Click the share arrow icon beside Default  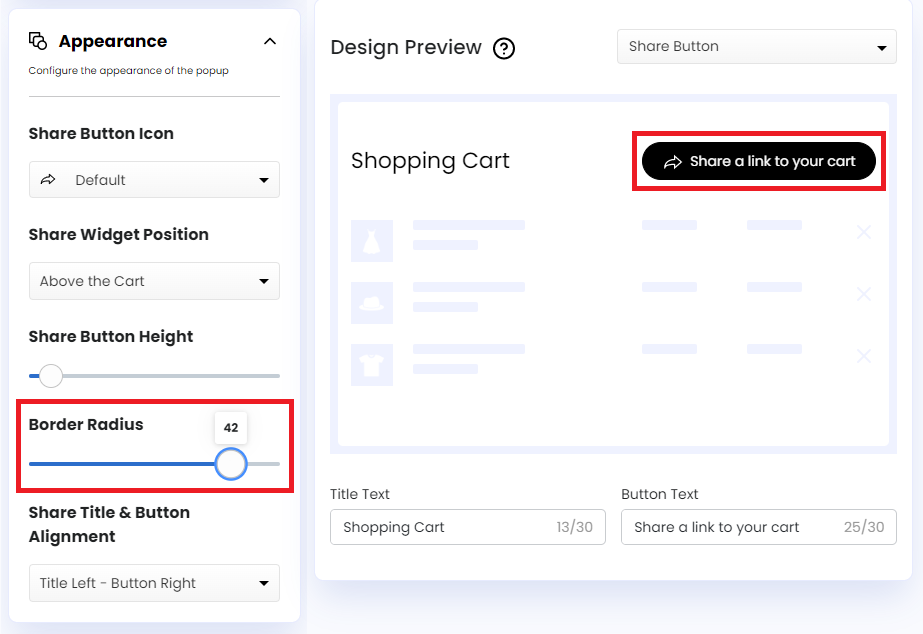[47, 180]
